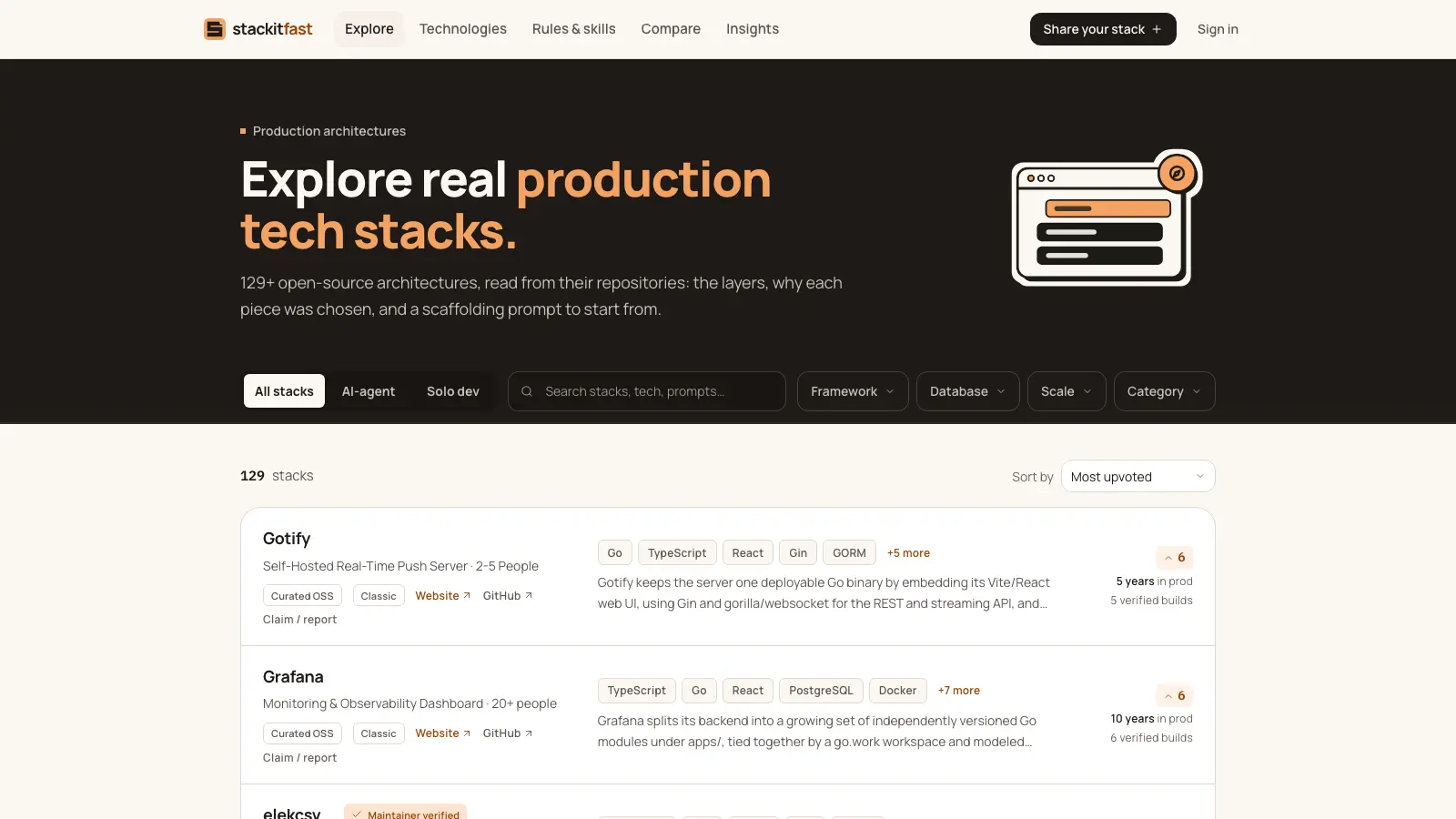Click the PostgreSQL tag on Grafana
Image resolution: width=1456 pixels, height=819 pixels.
pyautogui.click(x=821, y=691)
